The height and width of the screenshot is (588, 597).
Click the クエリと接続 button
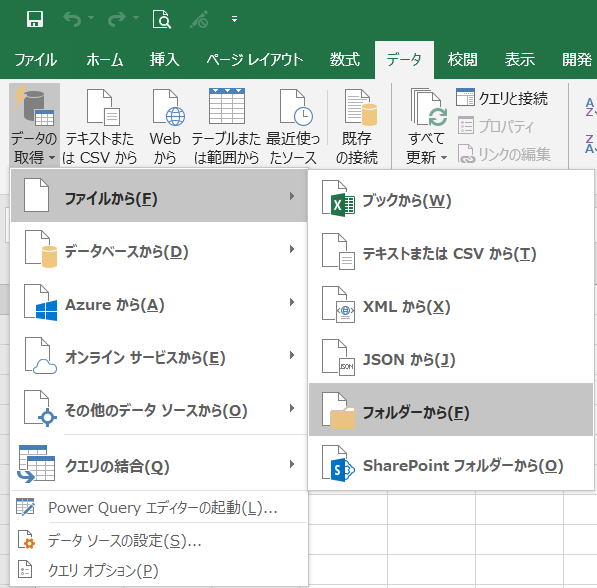click(x=502, y=98)
